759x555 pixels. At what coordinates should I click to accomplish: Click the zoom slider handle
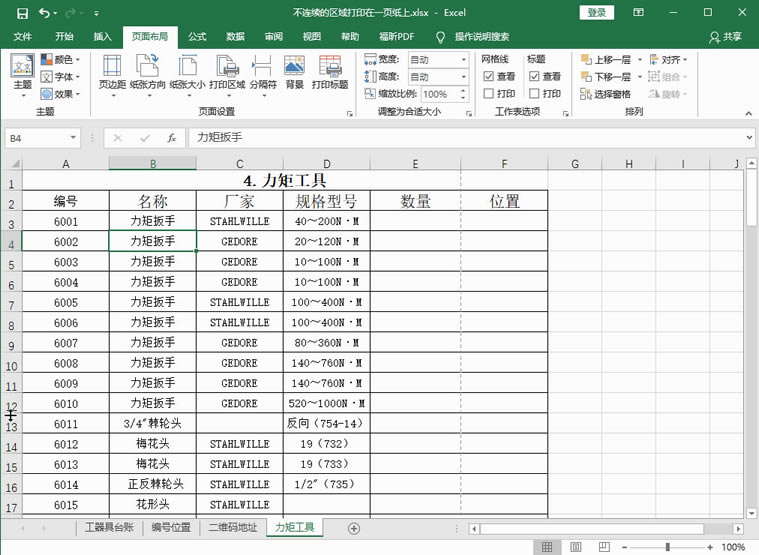pyautogui.click(x=668, y=547)
